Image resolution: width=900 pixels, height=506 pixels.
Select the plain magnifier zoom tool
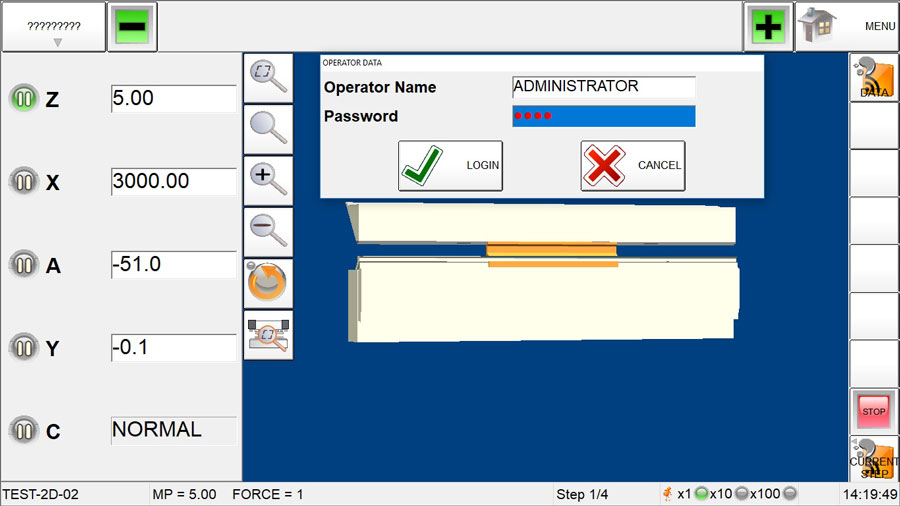pos(268,129)
